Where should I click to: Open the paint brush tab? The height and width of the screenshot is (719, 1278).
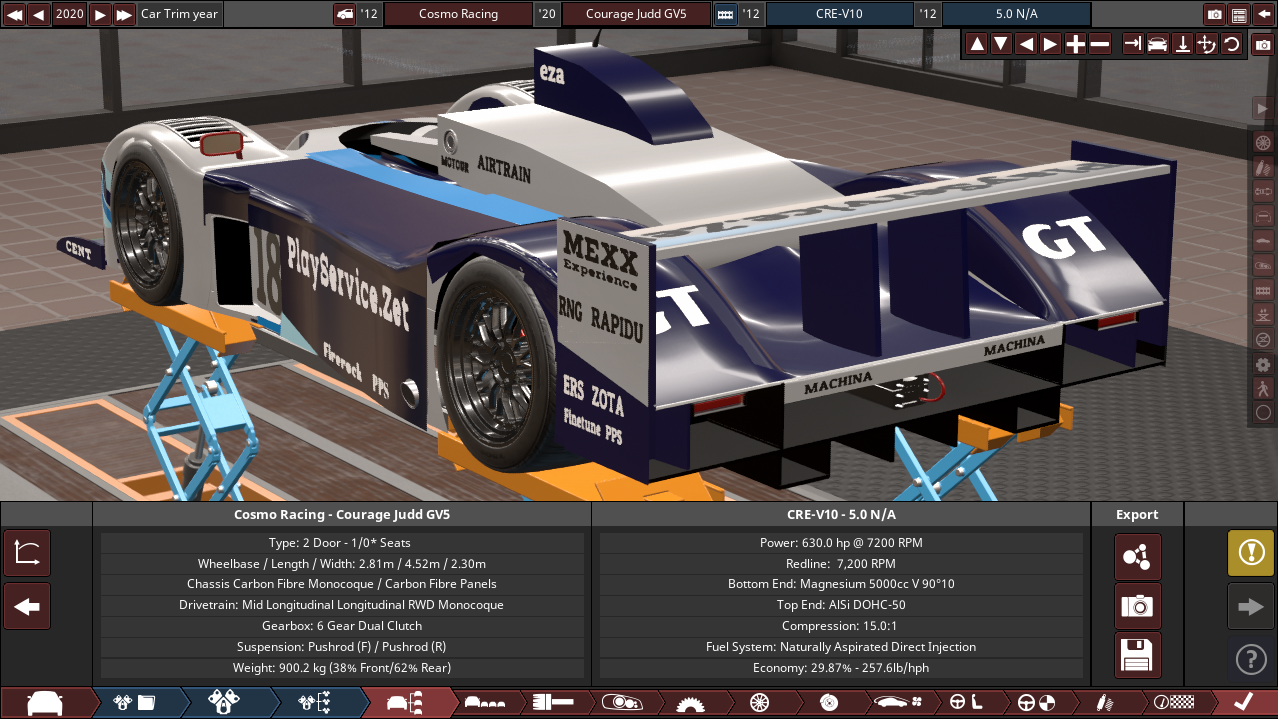[x=552, y=703]
